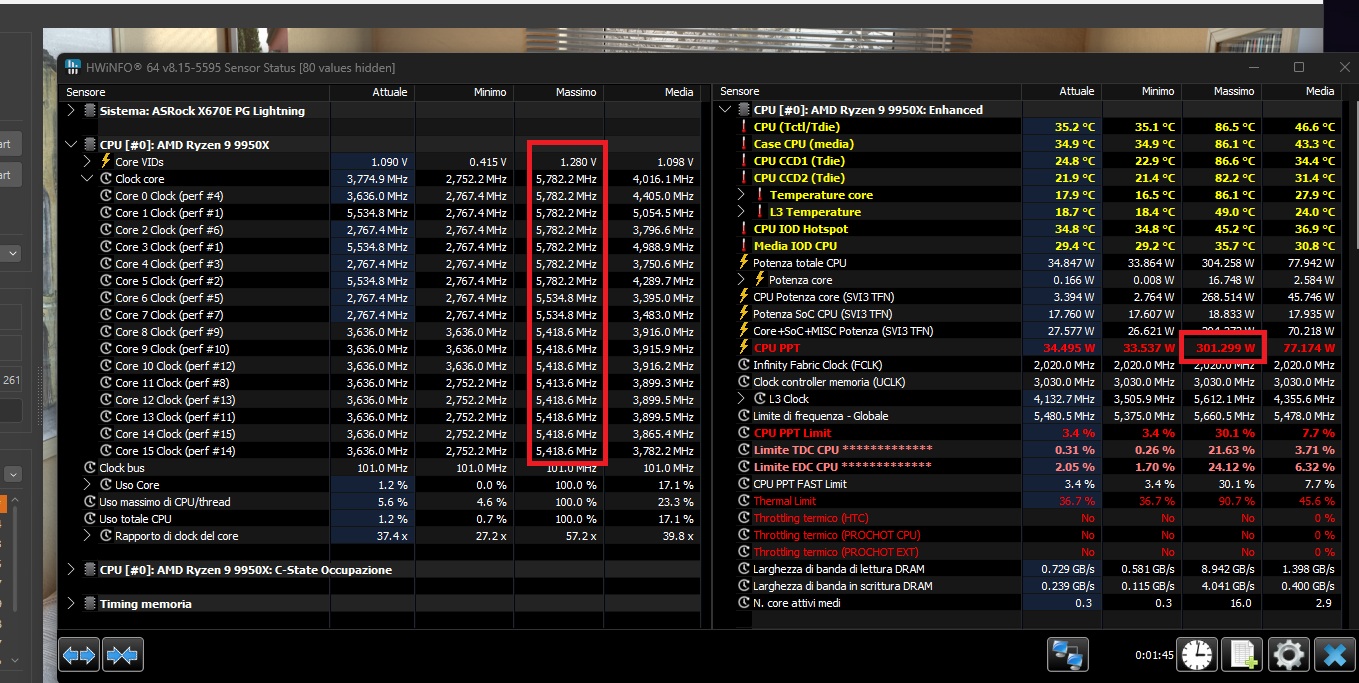Click the expand-columns double arrow button at bottom left
This screenshot has width=1359, height=683.
[x=79, y=655]
